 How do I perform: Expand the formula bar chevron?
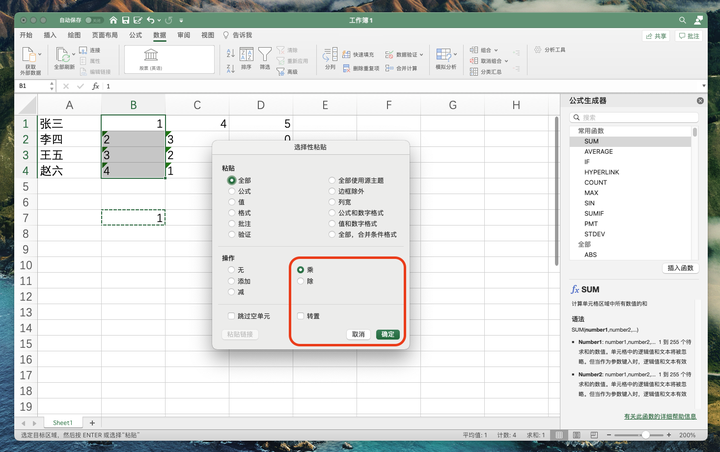point(703,86)
